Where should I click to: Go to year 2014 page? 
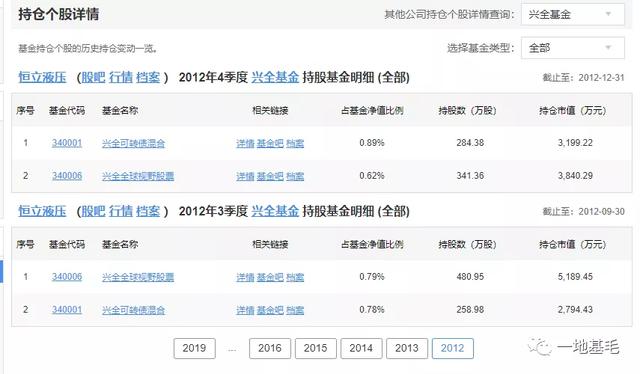[361, 348]
